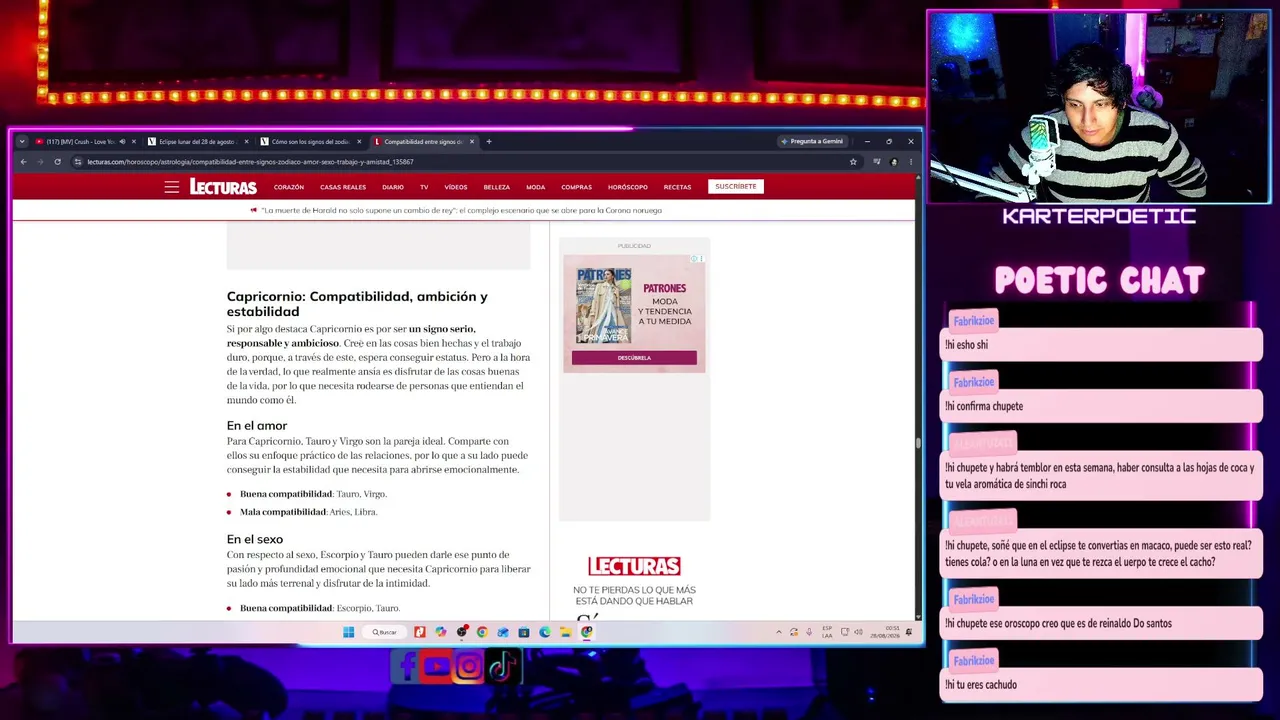
Task: Click the Suscríbete button
Action: [736, 187]
